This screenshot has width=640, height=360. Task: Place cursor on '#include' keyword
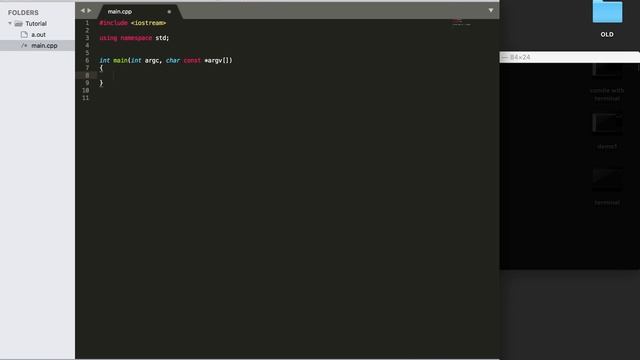pyautogui.click(x=113, y=23)
